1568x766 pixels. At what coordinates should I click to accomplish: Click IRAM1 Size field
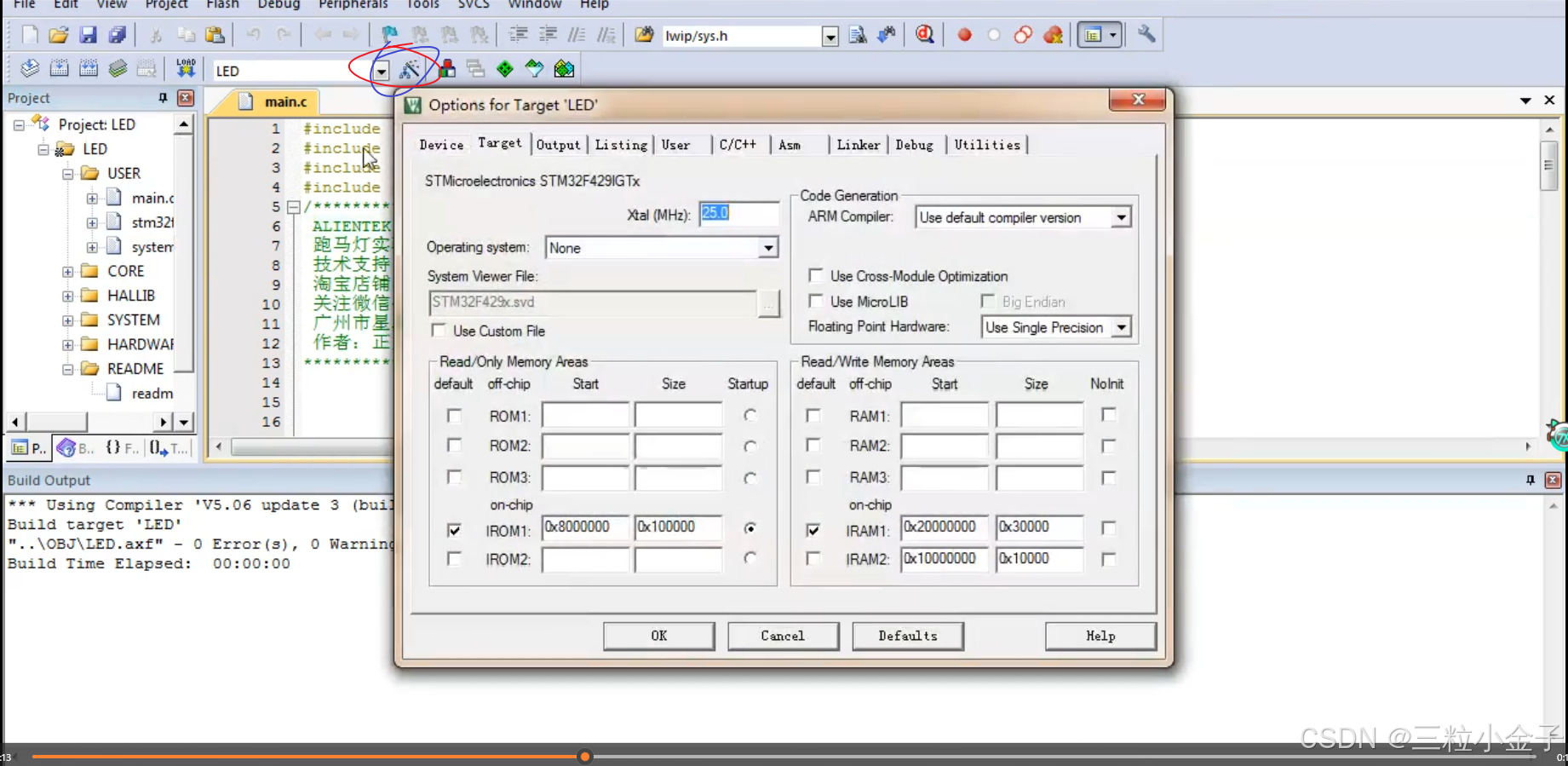click(x=1040, y=527)
